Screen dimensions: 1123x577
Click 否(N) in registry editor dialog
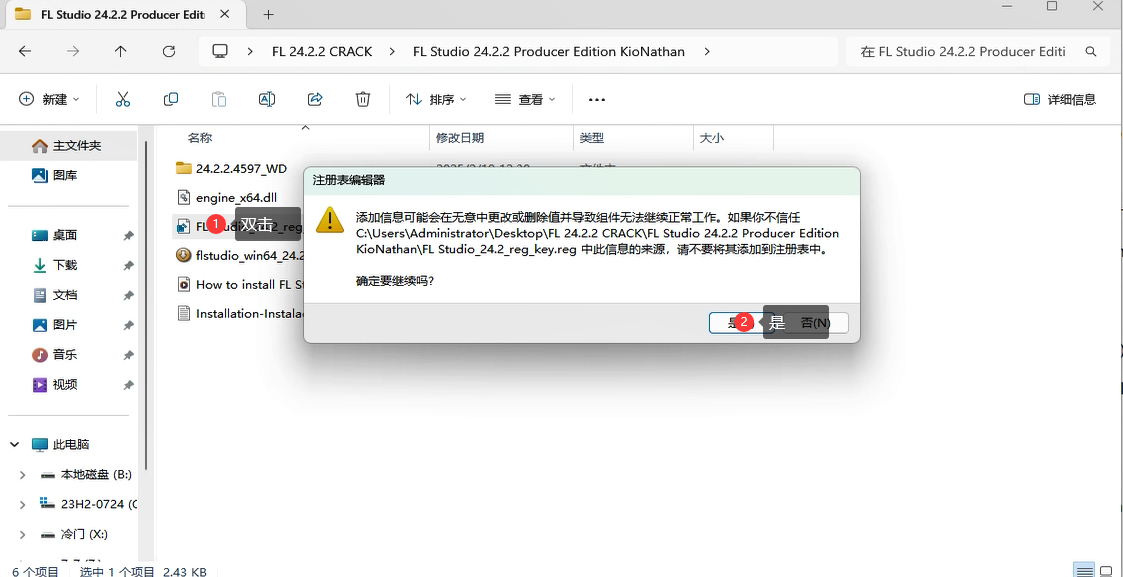click(815, 323)
